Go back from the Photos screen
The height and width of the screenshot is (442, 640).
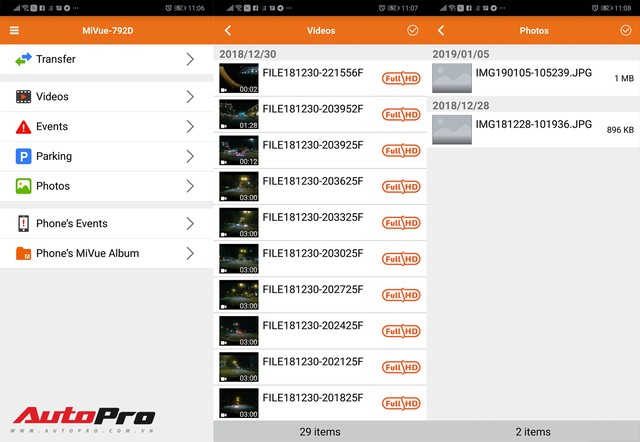pos(441,31)
